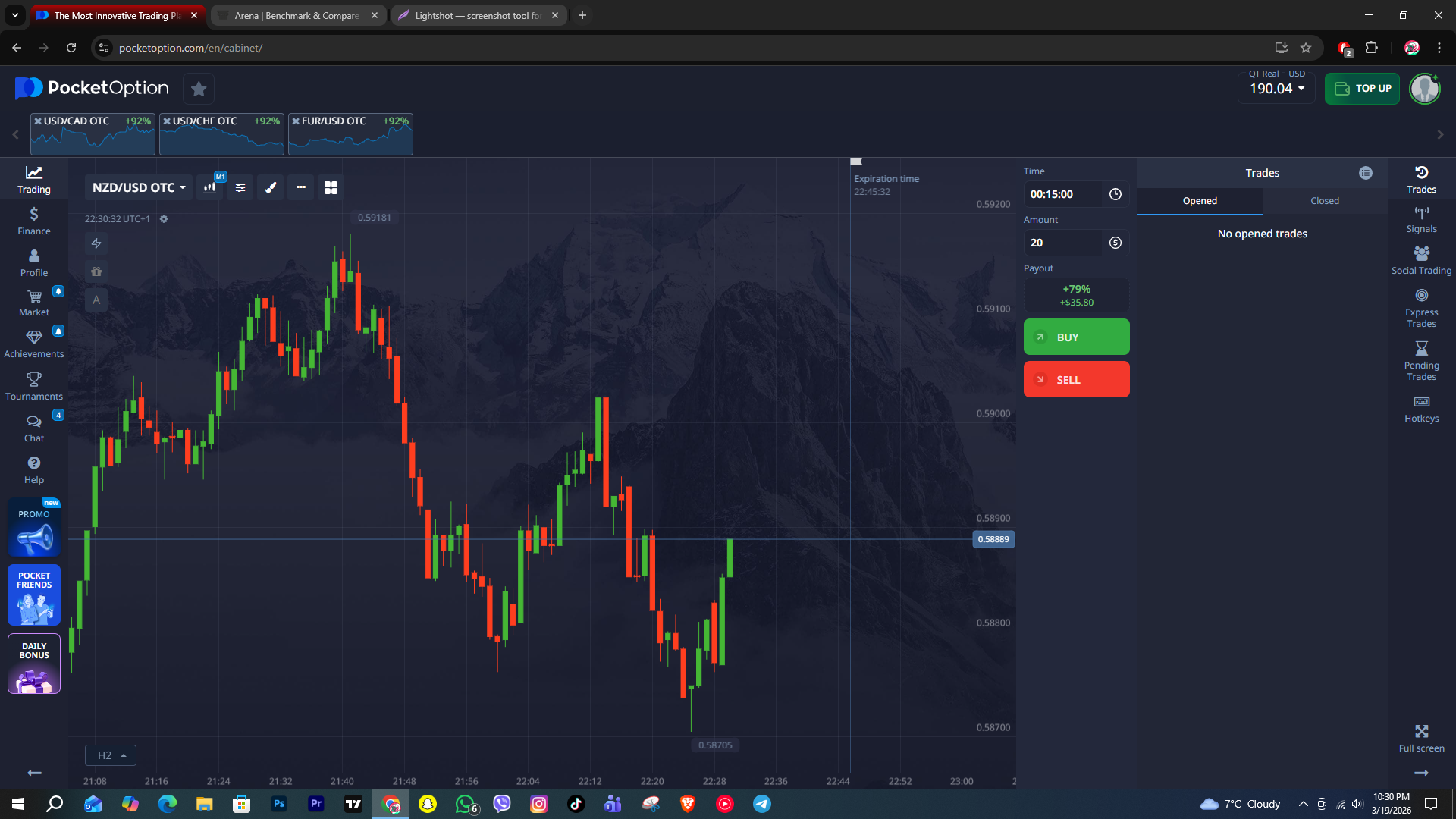Open the account balance dropdown
The width and height of the screenshot is (1456, 819).
(1277, 89)
